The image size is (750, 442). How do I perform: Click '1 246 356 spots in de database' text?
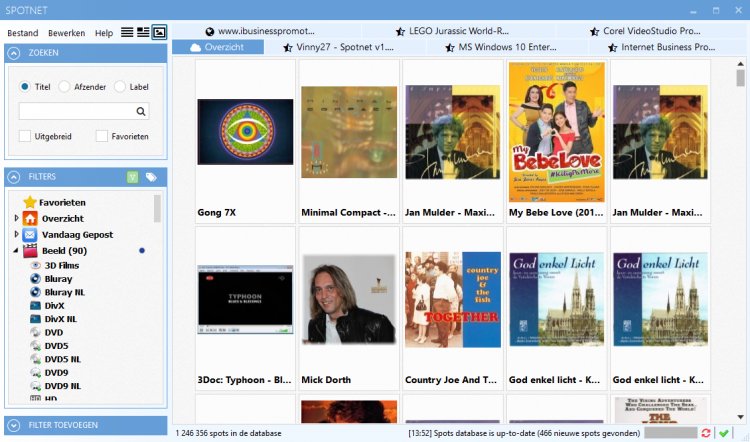tap(228, 433)
